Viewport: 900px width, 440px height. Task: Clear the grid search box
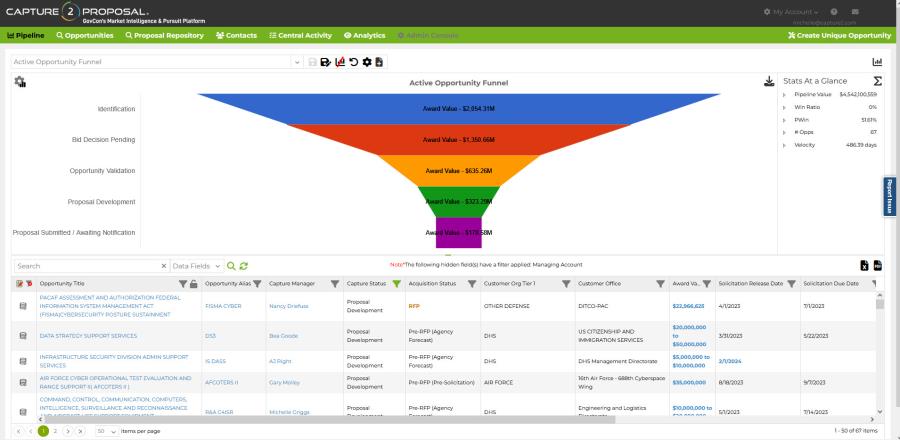(x=164, y=266)
